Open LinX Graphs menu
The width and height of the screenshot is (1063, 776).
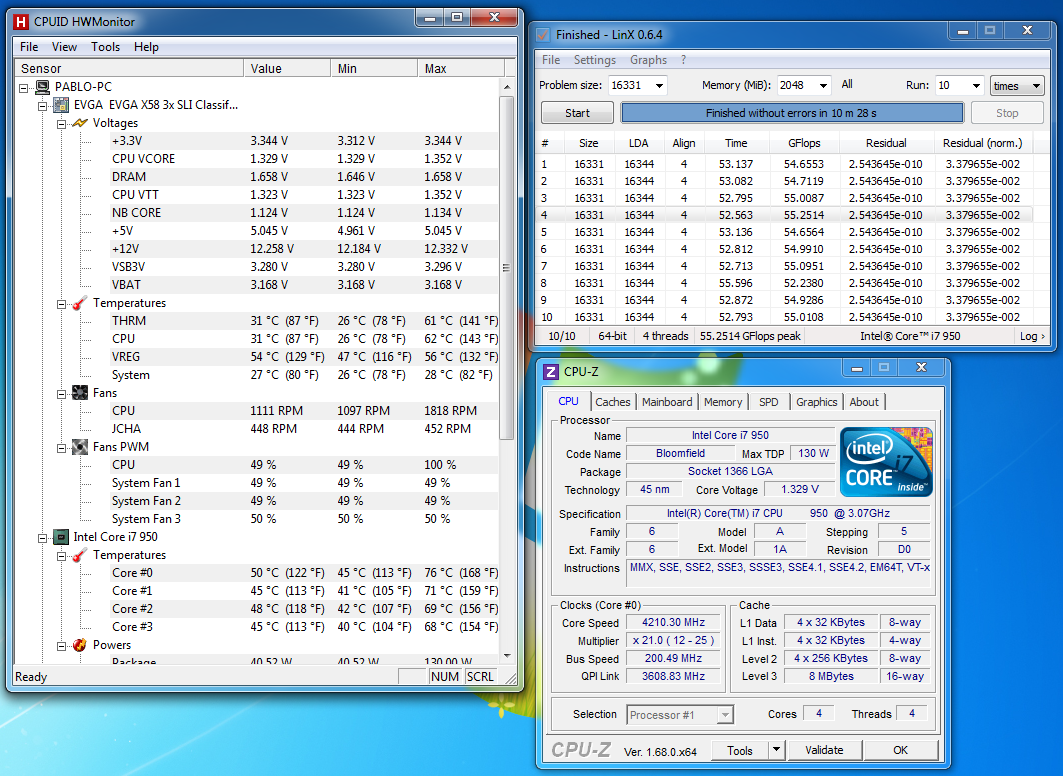tap(648, 60)
